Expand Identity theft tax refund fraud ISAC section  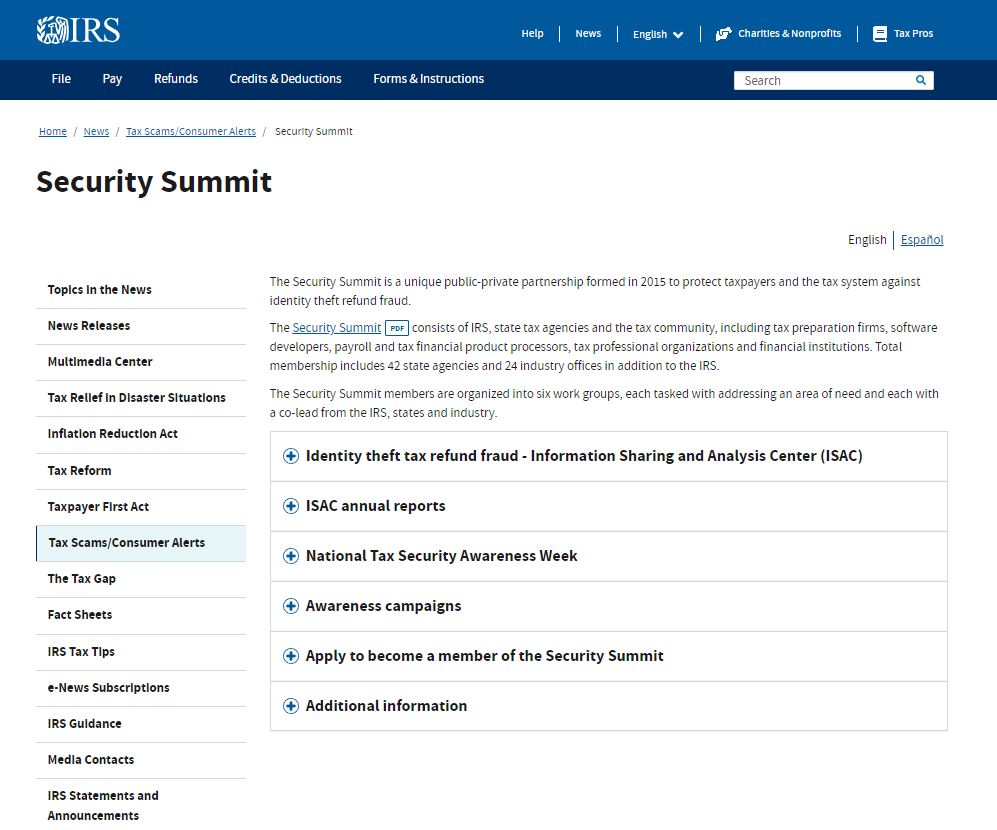(609, 456)
